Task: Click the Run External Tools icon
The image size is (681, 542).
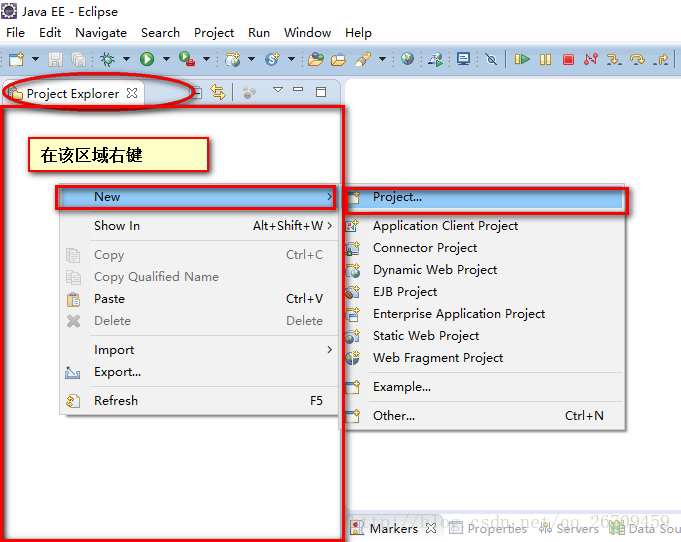Action: pos(187,59)
